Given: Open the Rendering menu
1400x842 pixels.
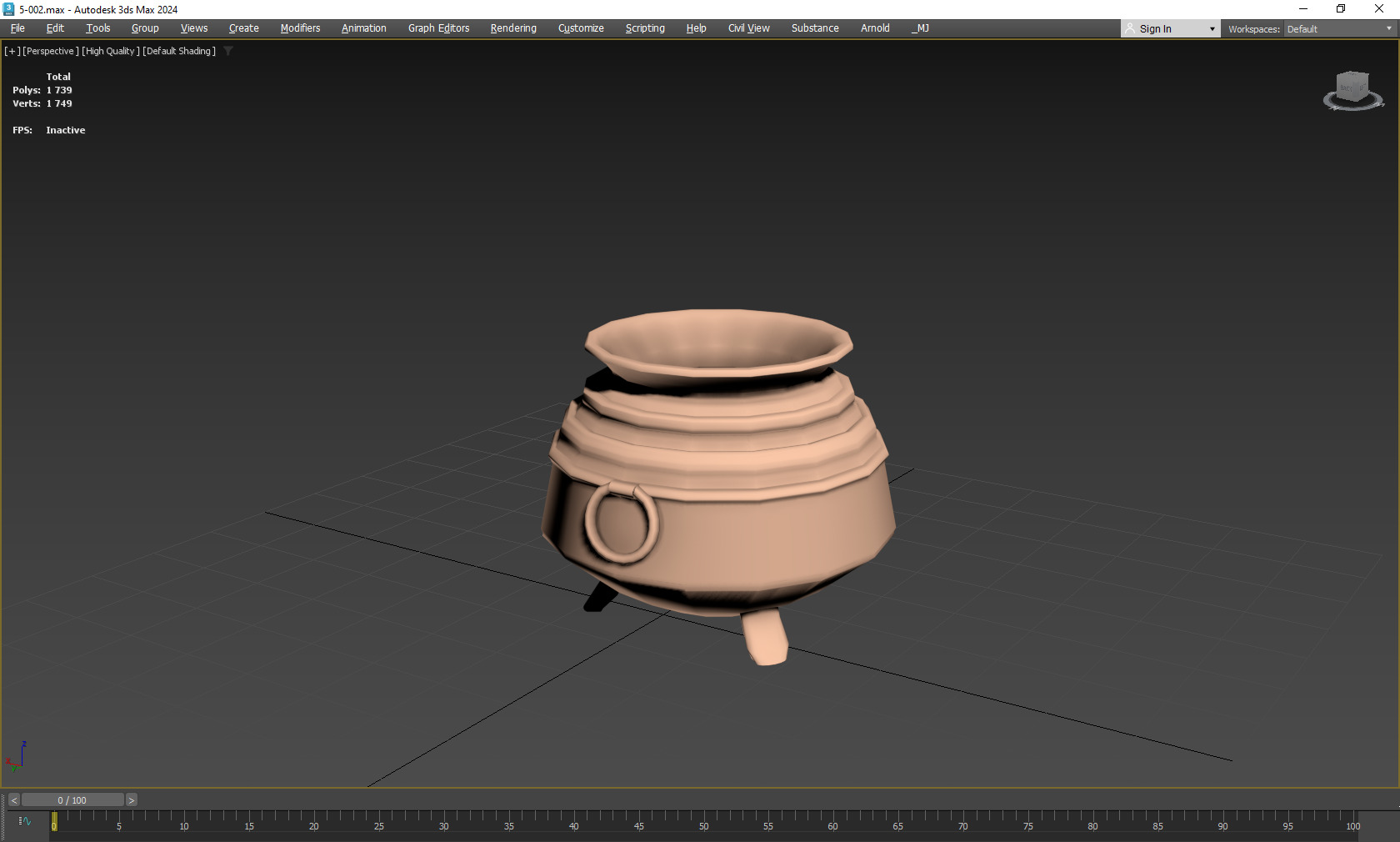Looking at the screenshot, I should tap(513, 28).
